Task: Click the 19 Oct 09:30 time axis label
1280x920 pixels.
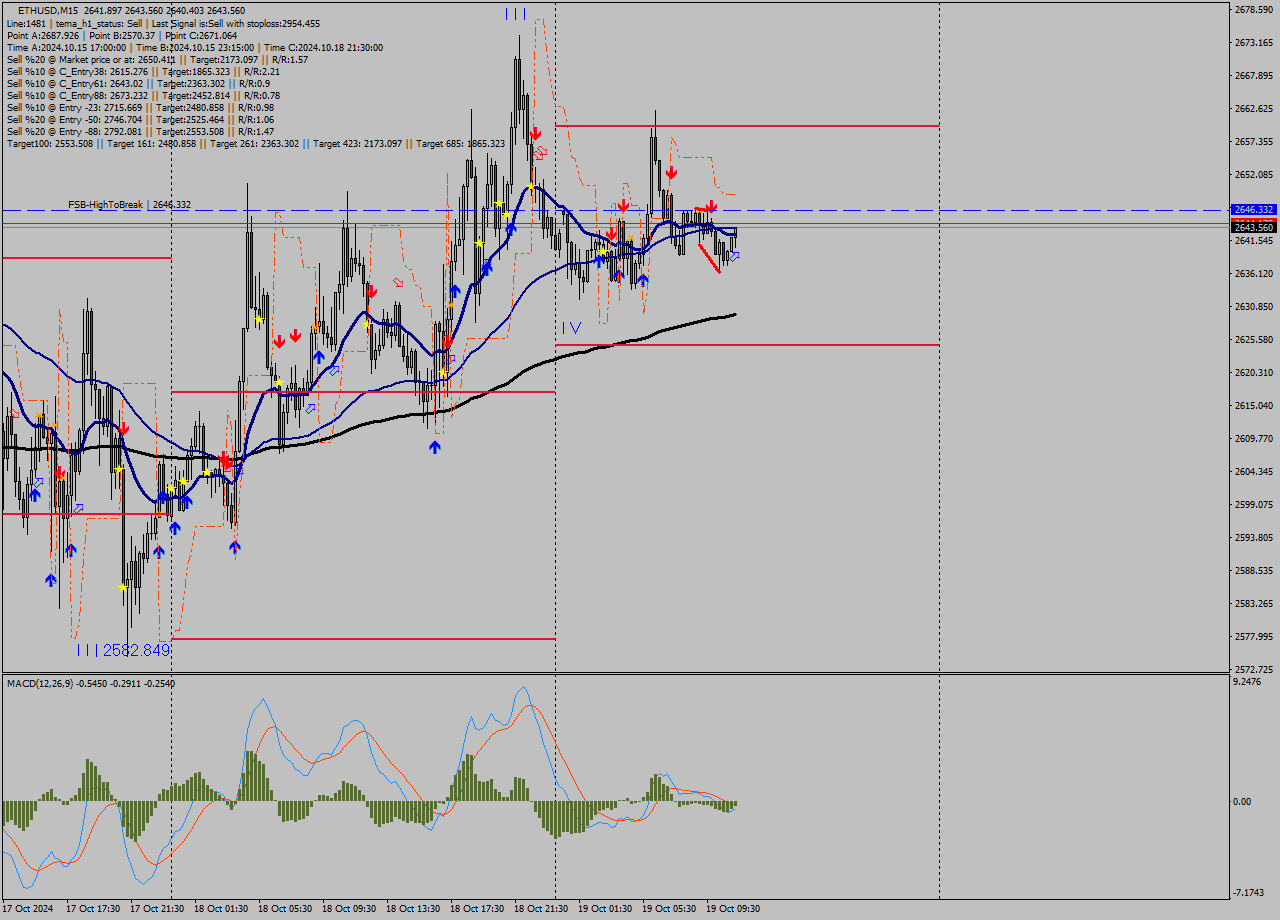Action: click(x=733, y=909)
